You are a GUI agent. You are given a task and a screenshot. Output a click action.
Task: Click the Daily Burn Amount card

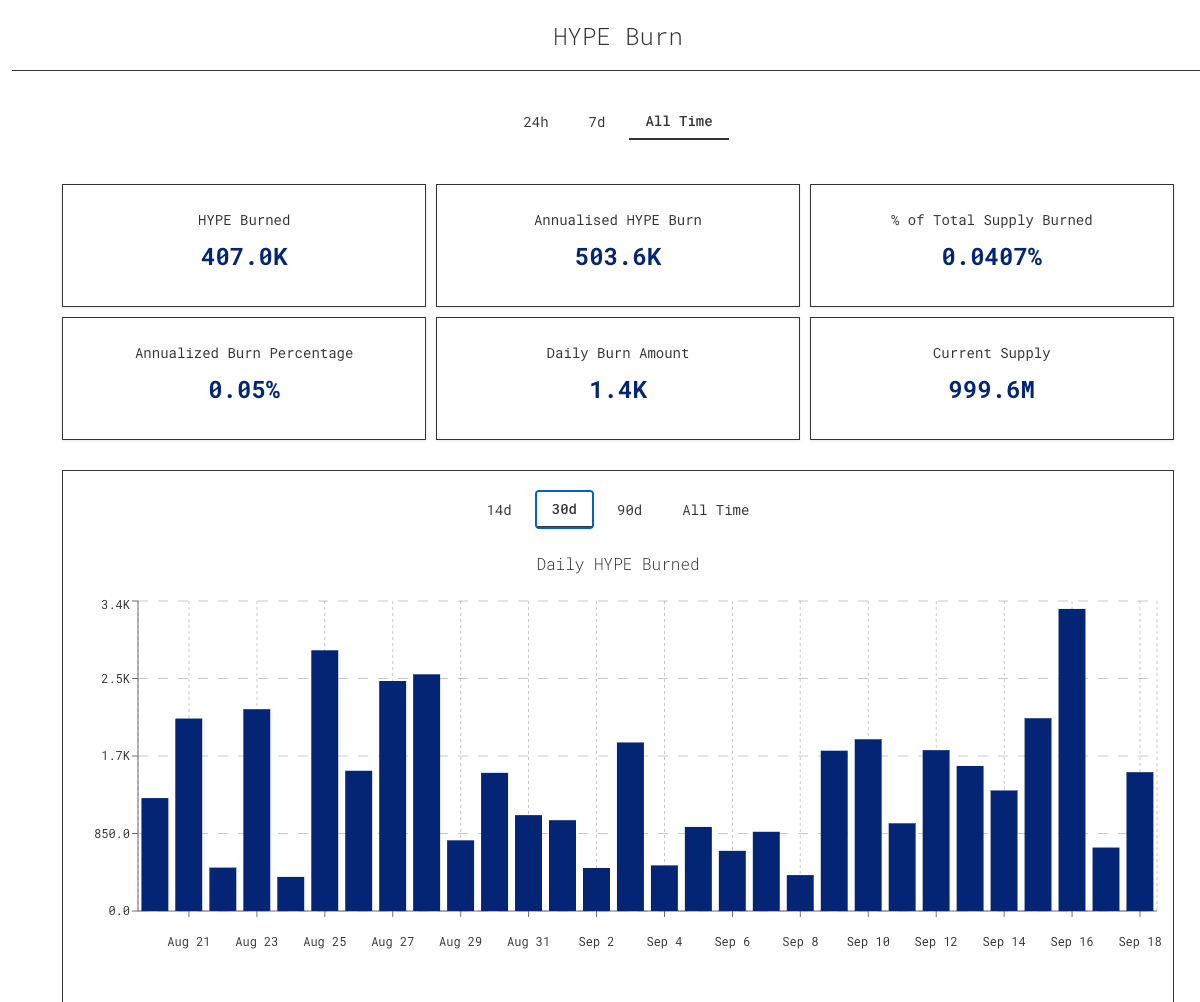[x=618, y=378]
